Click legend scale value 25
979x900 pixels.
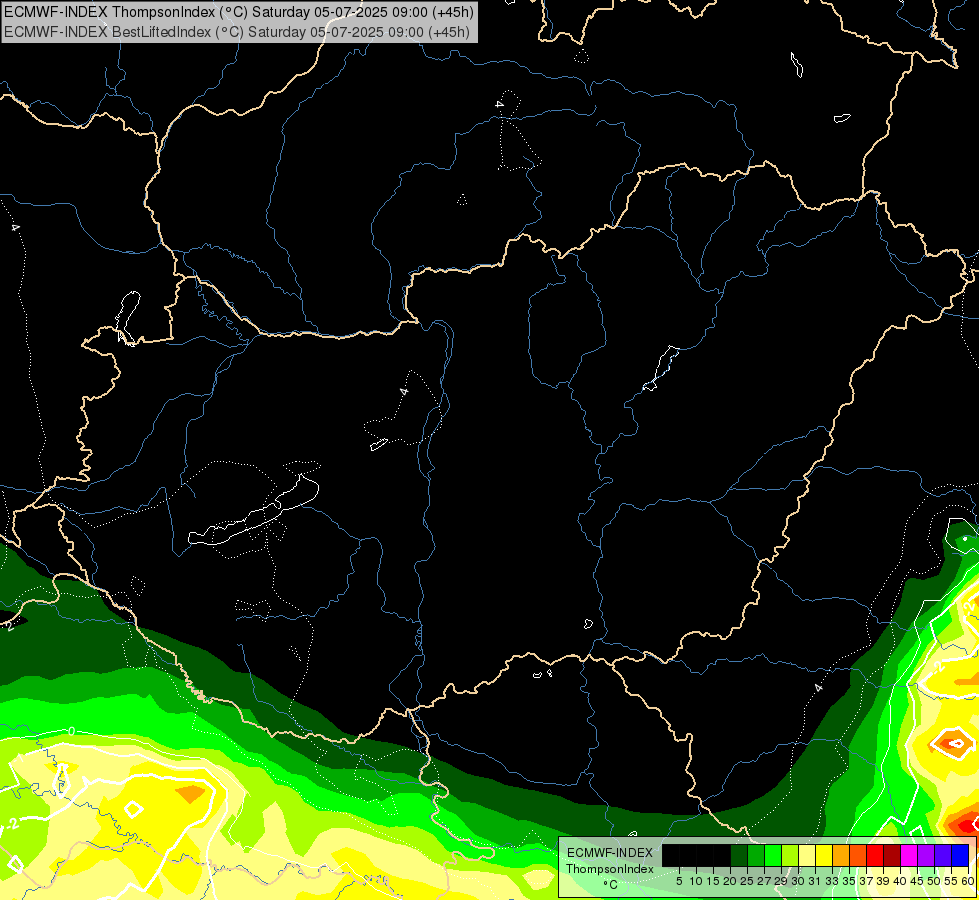(747, 881)
